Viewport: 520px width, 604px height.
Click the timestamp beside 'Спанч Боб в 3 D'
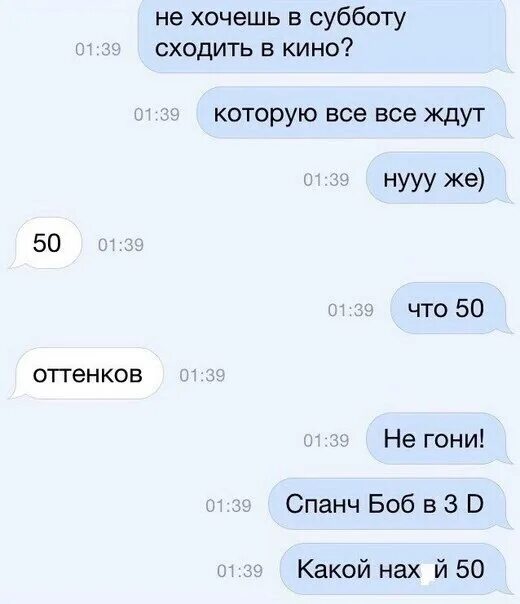(228, 505)
